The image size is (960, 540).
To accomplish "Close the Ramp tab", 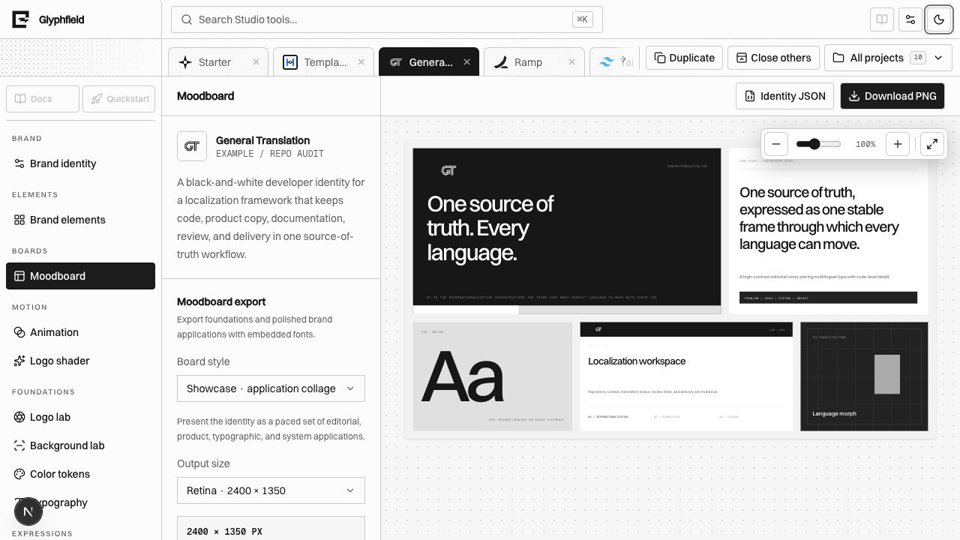I will click(571, 62).
